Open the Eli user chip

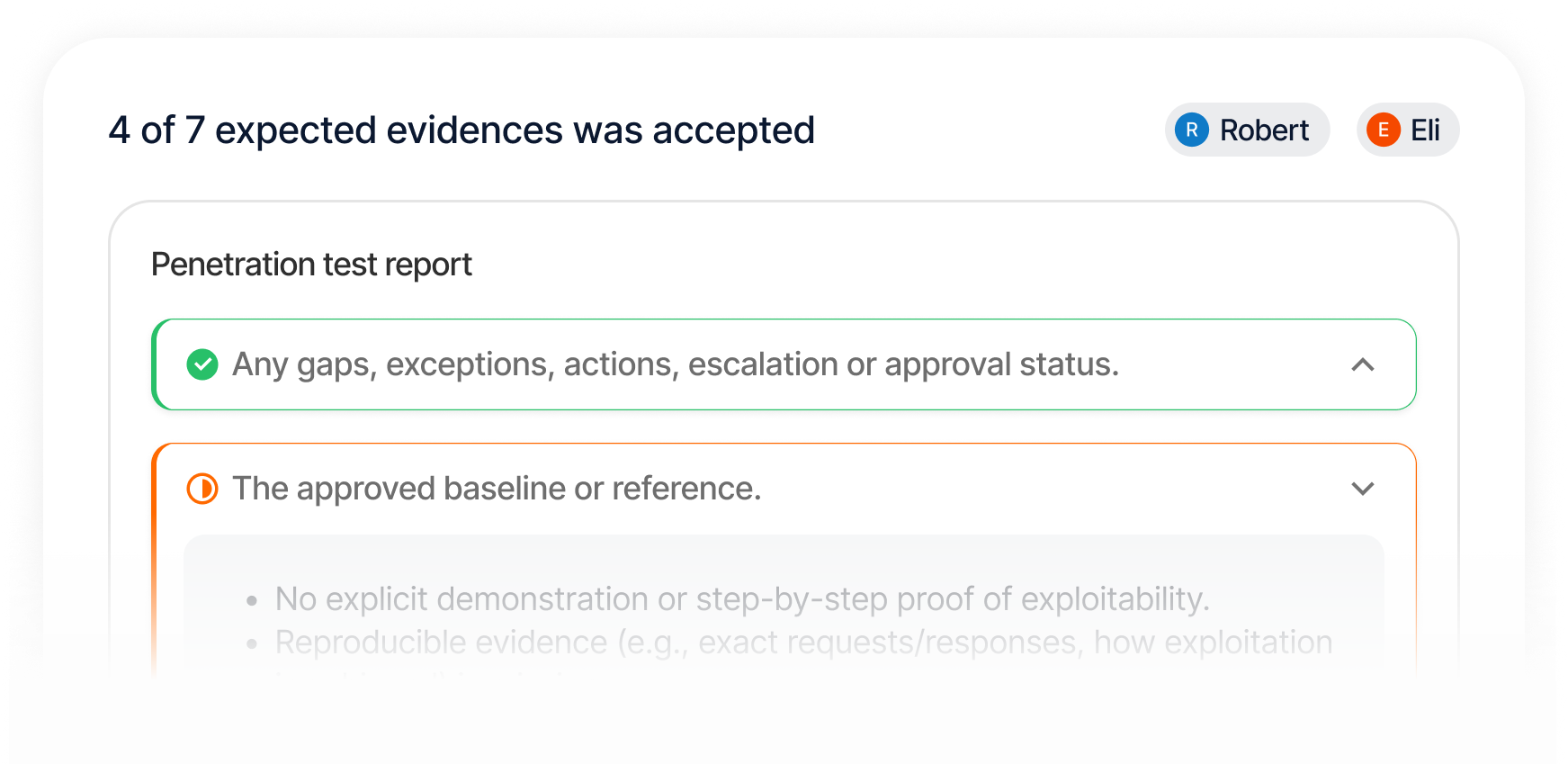[1408, 130]
